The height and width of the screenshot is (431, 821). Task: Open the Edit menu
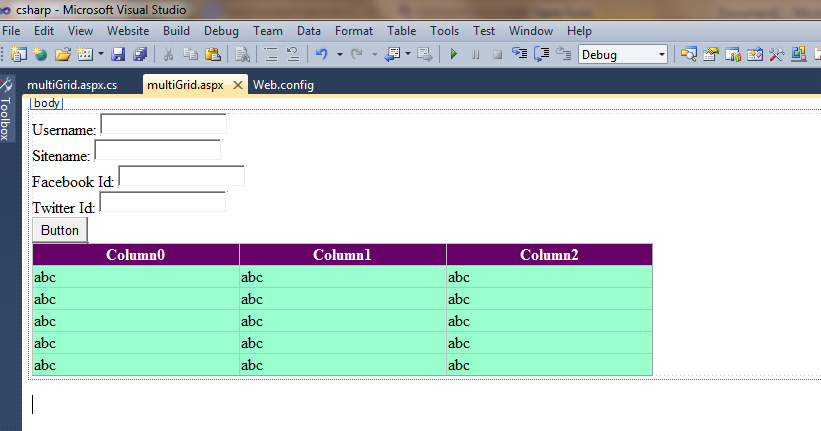pos(44,31)
